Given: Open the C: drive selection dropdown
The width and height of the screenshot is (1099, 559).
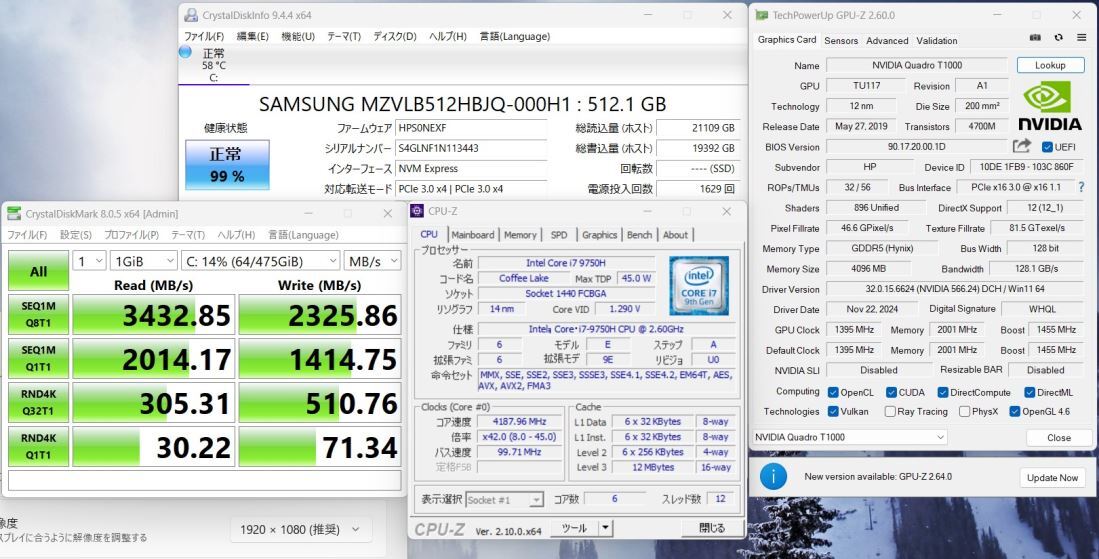Looking at the screenshot, I should [261, 261].
